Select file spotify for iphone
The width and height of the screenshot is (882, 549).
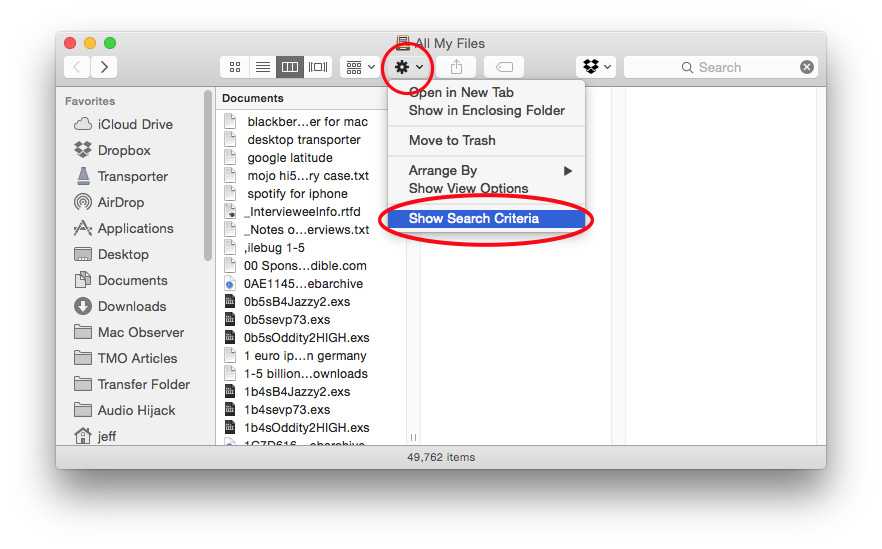[286, 194]
